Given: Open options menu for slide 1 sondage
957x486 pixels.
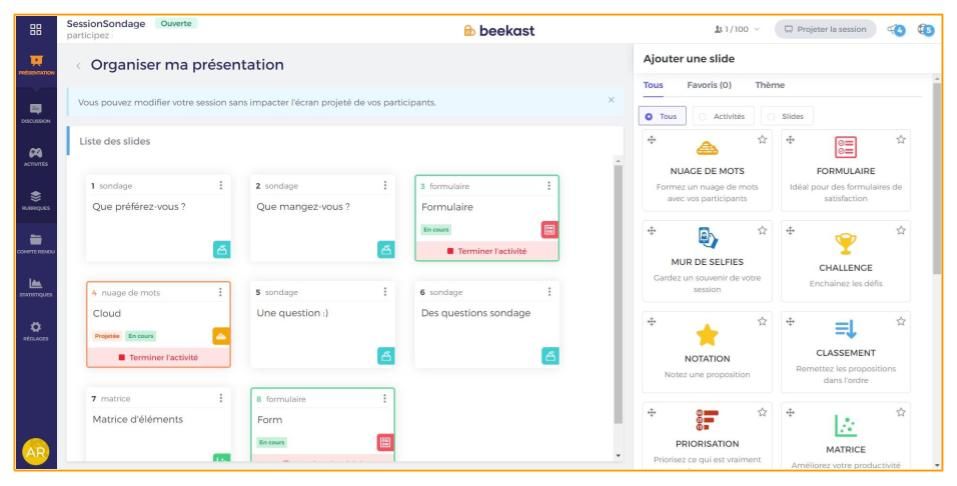Looking at the screenshot, I should tap(220, 185).
